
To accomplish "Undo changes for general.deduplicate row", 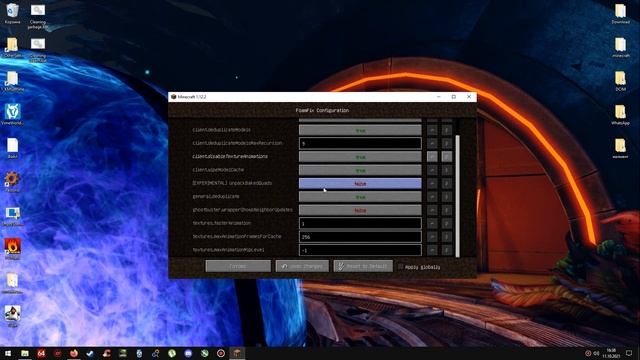I will pos(432,197).
